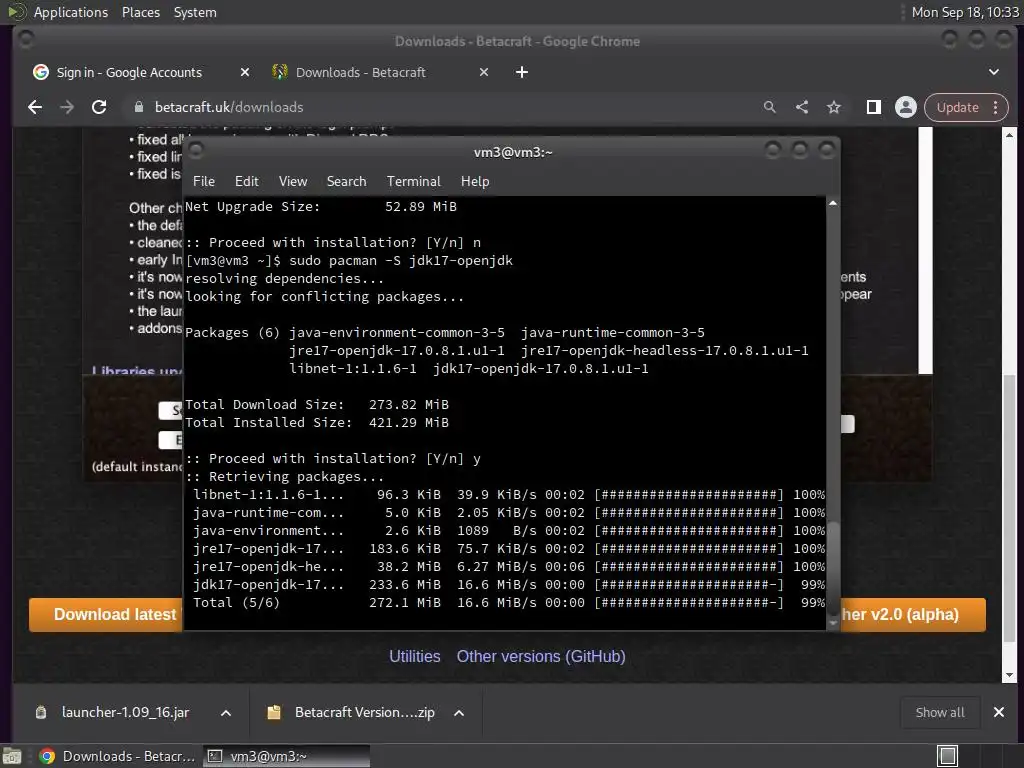Close the Sign in - Google Accounts tab

tap(245, 72)
